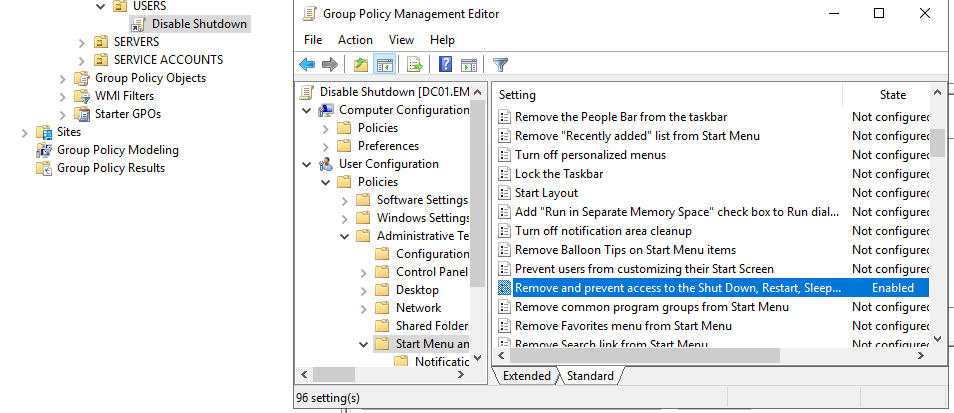Click the Show/Hide Action Pane icon
The image size is (954, 413).
(468, 65)
